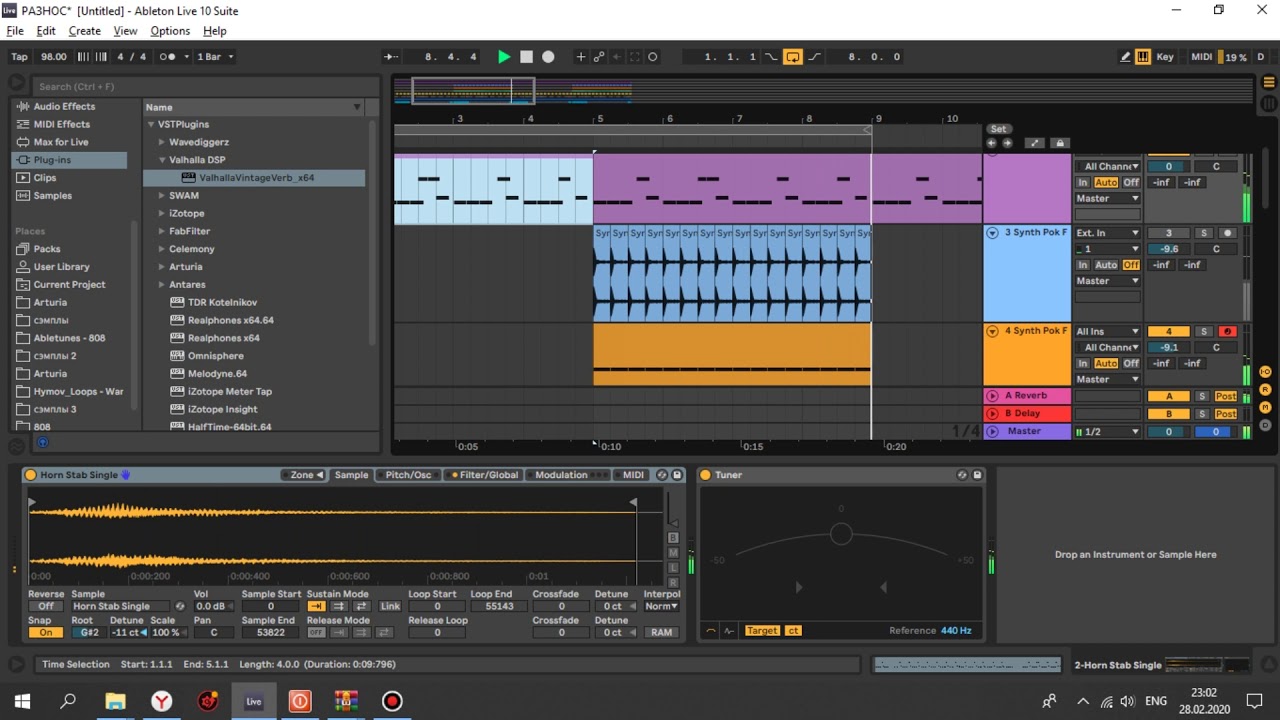
Task: Toggle the Draw Mode pencil icon
Action: 1125,57
